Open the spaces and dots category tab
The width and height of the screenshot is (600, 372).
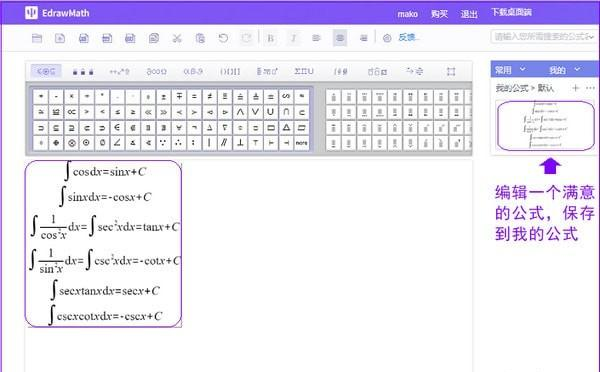point(83,71)
